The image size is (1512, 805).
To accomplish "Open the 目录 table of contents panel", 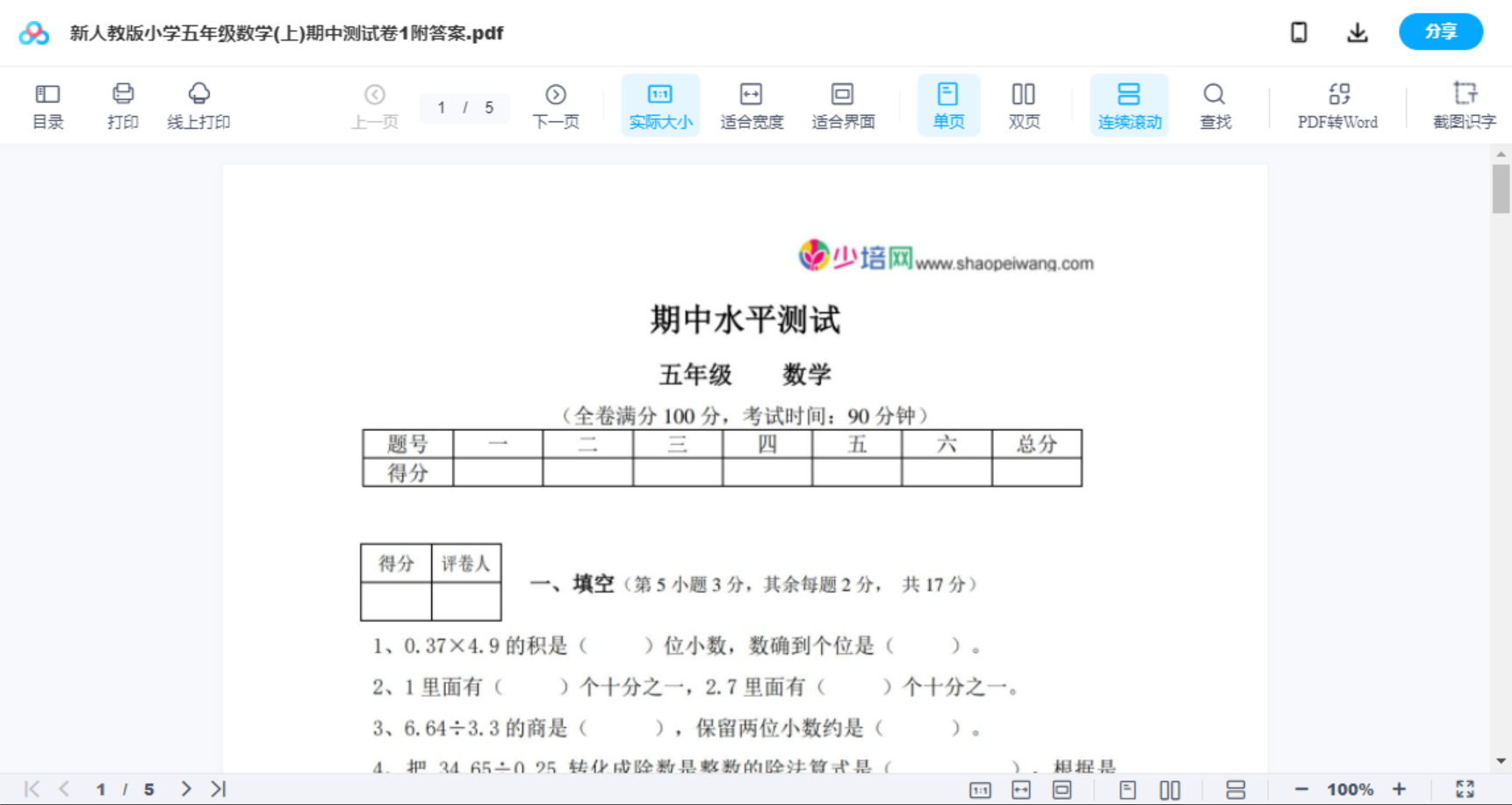I will (47, 104).
